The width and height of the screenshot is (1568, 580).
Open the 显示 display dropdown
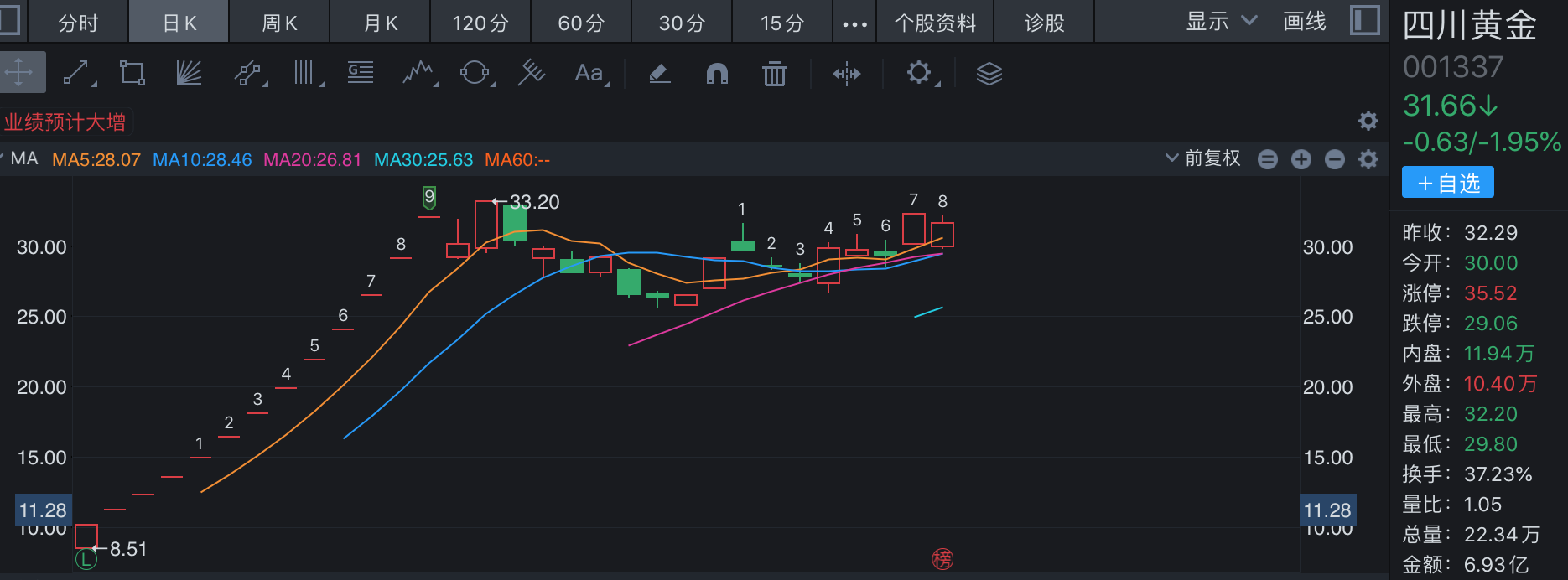tap(1220, 22)
